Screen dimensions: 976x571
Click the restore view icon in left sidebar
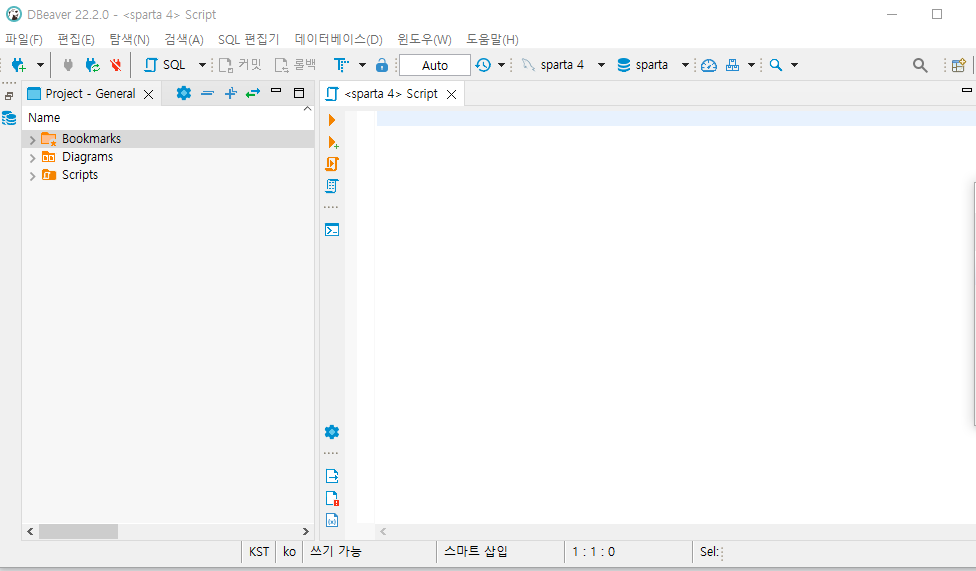click(x=9, y=96)
